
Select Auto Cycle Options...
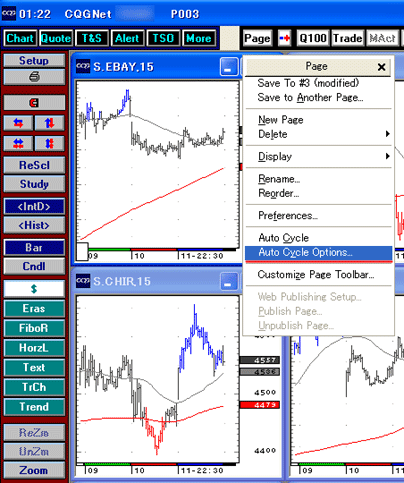point(318,252)
